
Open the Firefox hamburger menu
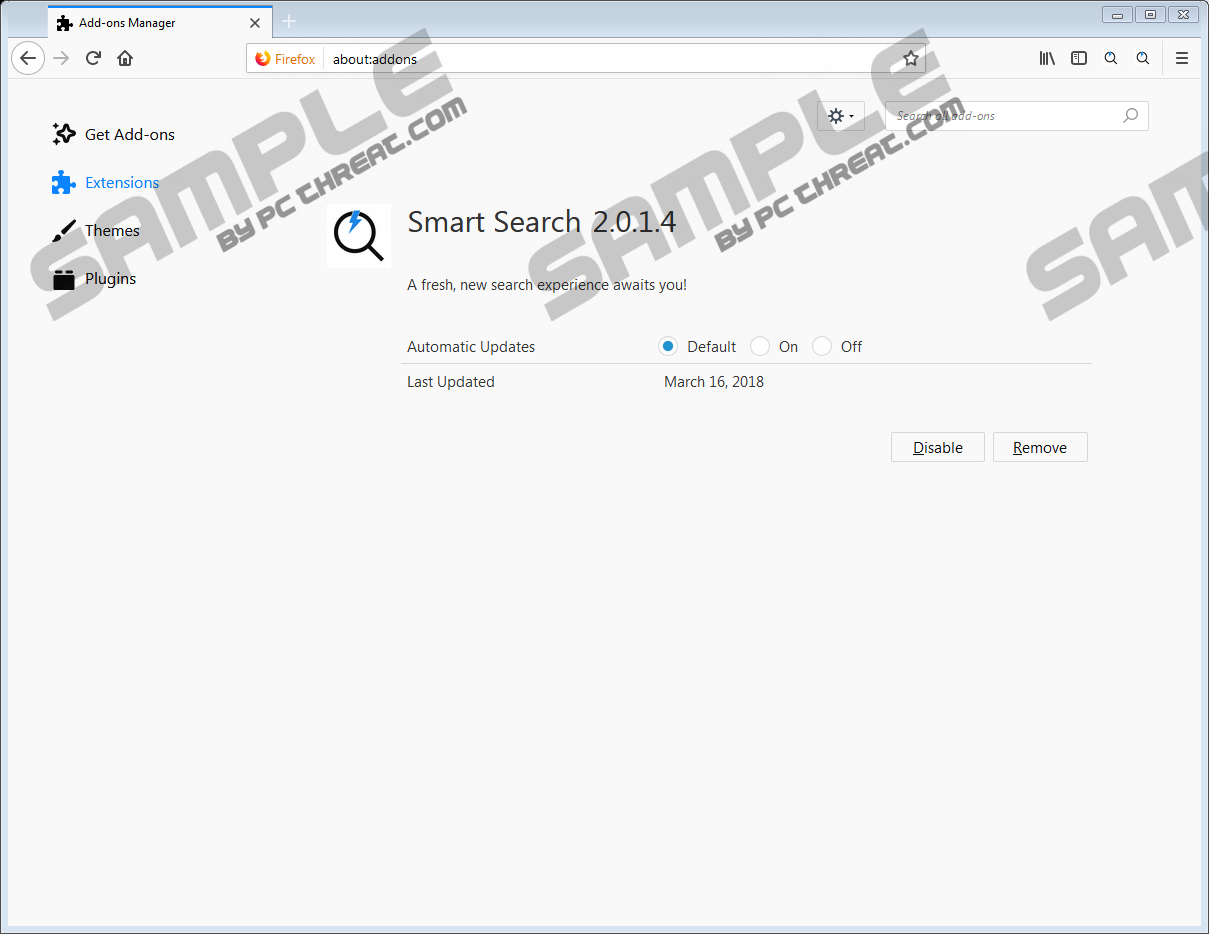(1182, 59)
